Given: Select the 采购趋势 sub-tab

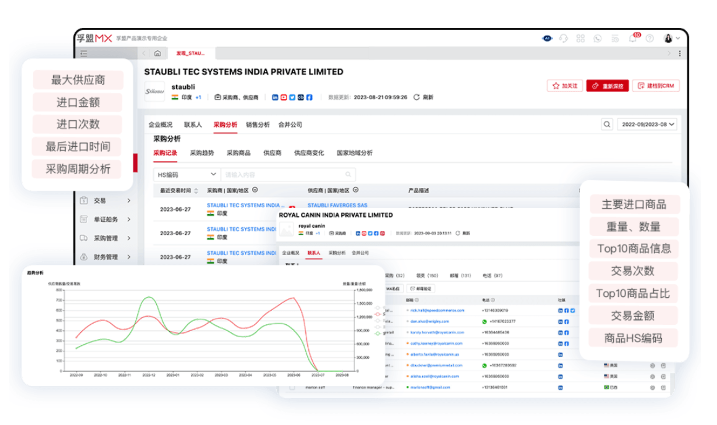Looking at the screenshot, I should (x=203, y=153).
